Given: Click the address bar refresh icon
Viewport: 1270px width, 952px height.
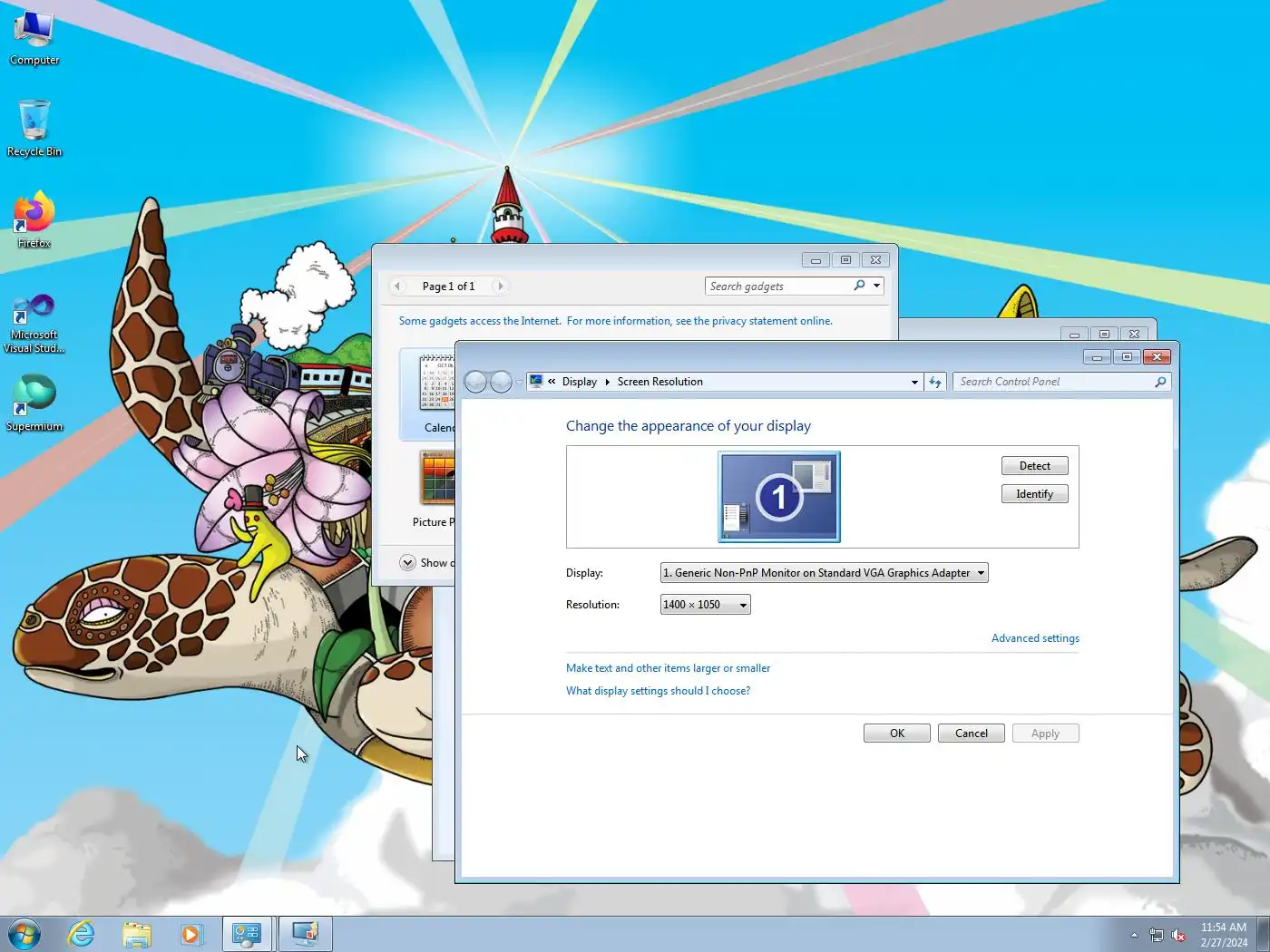Looking at the screenshot, I should click(935, 382).
